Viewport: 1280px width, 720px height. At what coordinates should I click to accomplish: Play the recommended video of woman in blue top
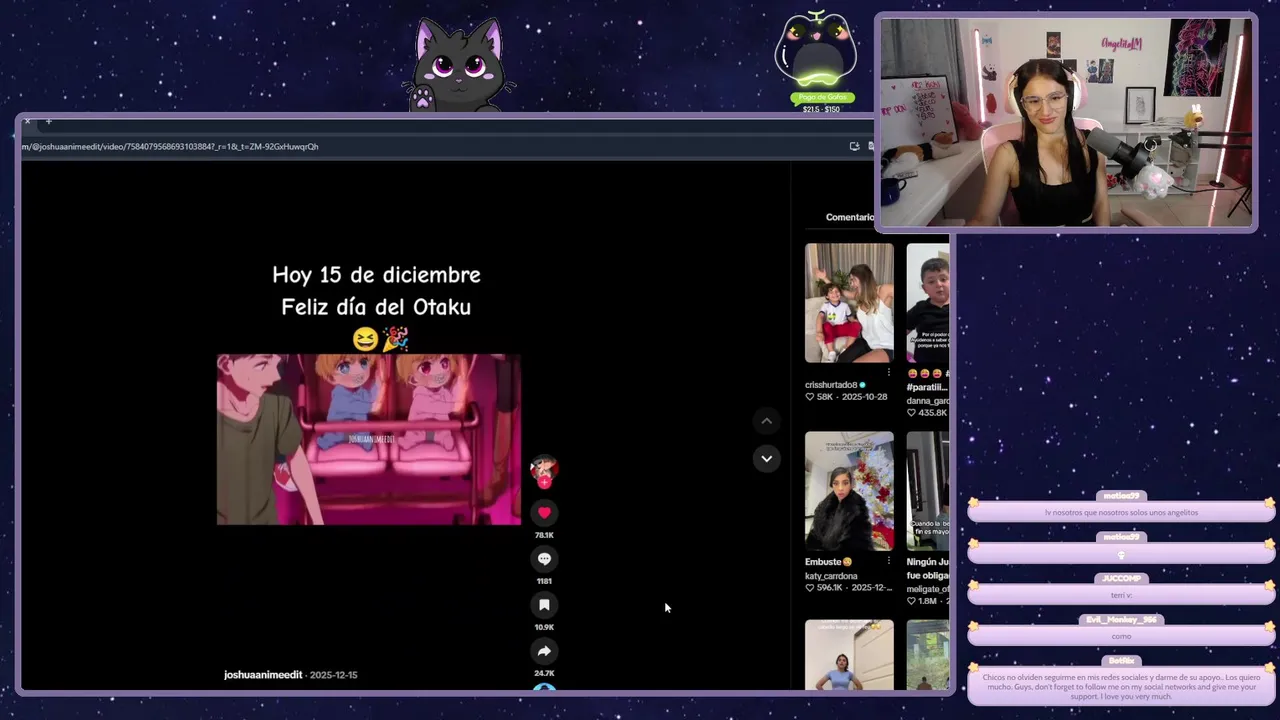pos(849,655)
